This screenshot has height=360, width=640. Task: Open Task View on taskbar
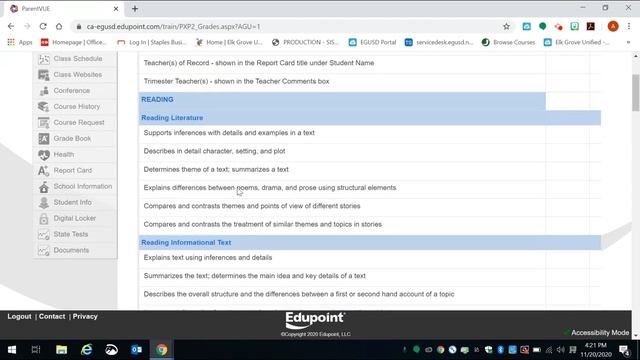(36, 350)
